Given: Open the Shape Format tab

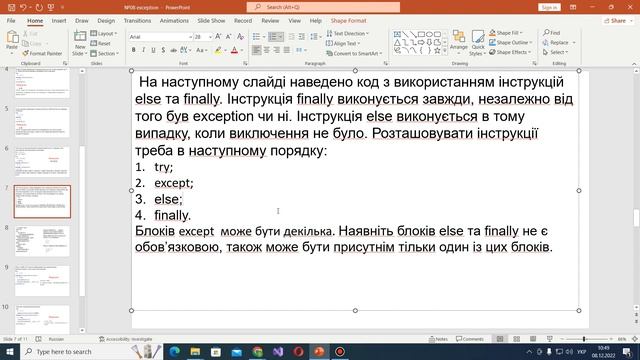Looking at the screenshot, I should pyautogui.click(x=349, y=20).
